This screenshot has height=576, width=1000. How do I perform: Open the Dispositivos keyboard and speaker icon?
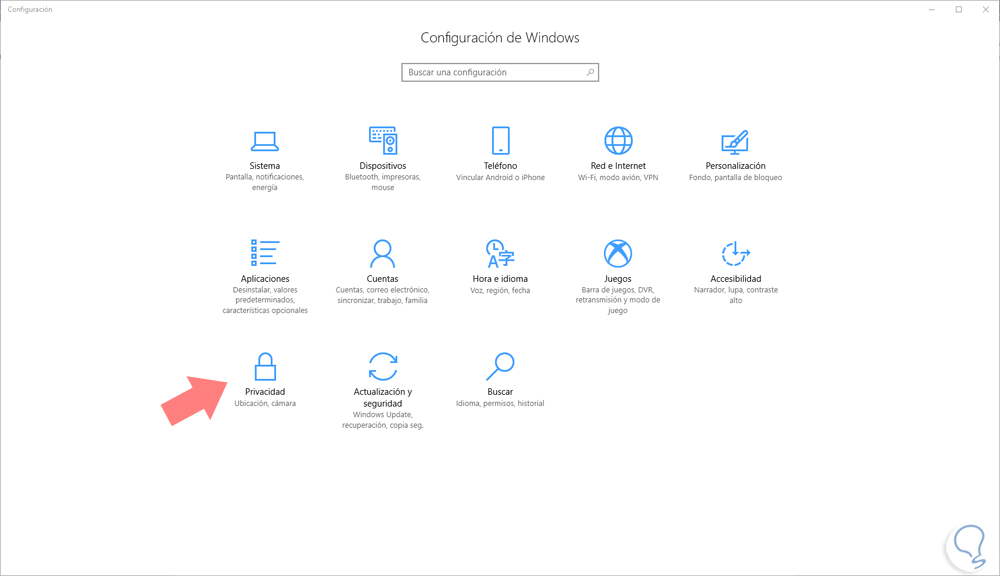pyautogui.click(x=383, y=140)
